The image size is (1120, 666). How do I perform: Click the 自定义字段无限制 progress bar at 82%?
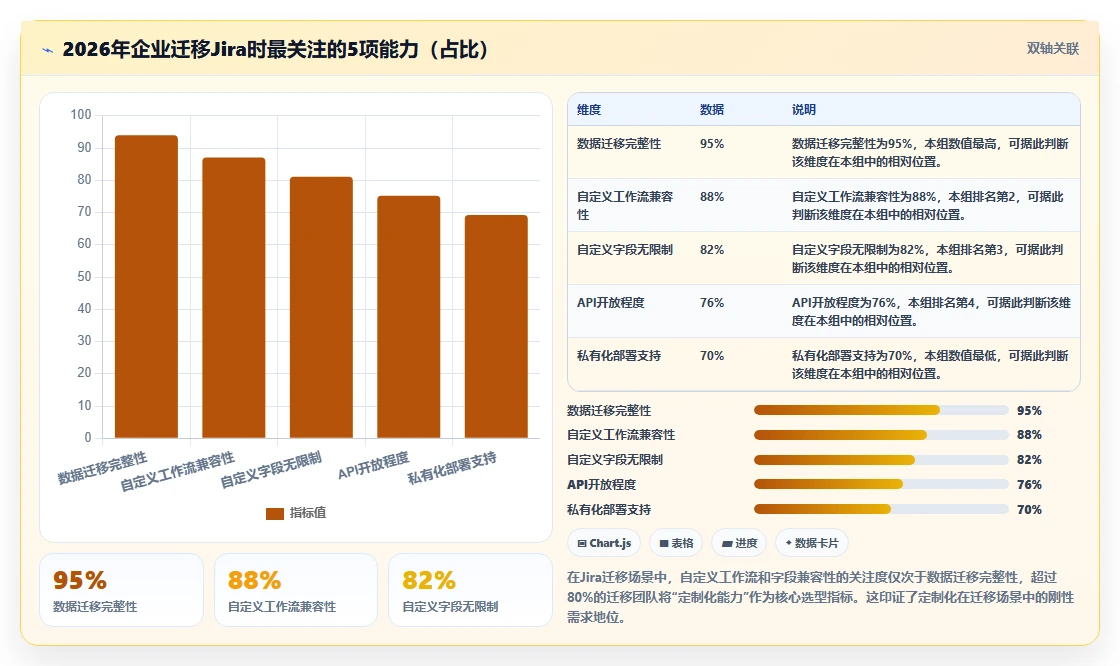coord(881,459)
